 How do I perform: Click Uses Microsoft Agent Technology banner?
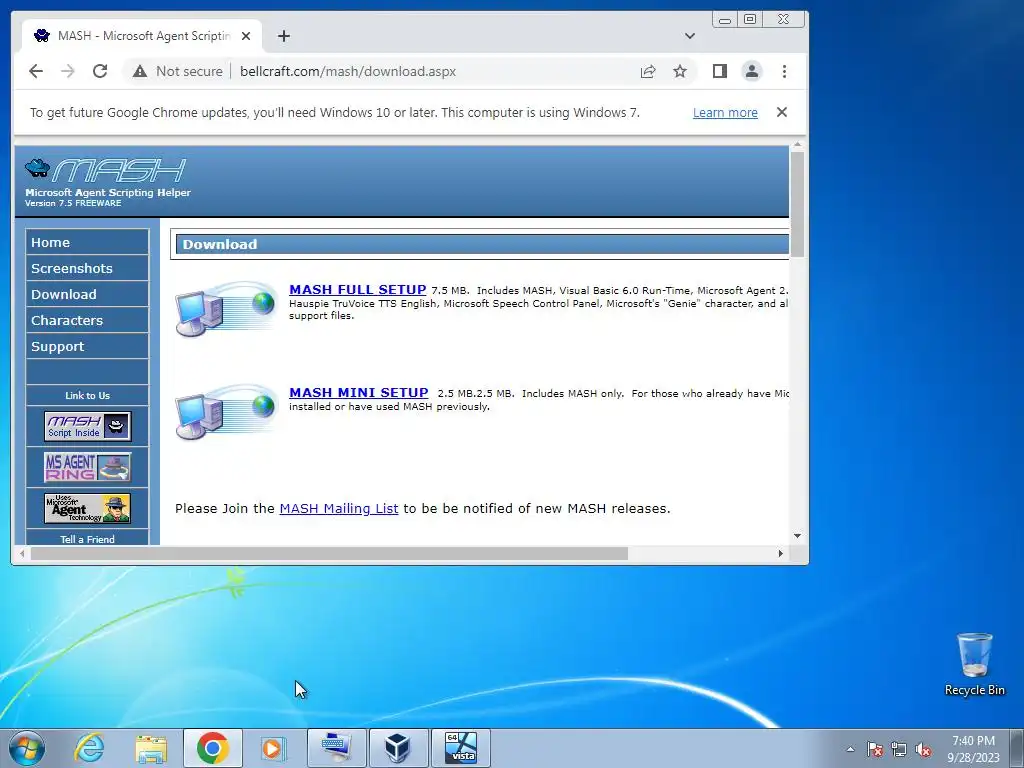[88, 509]
